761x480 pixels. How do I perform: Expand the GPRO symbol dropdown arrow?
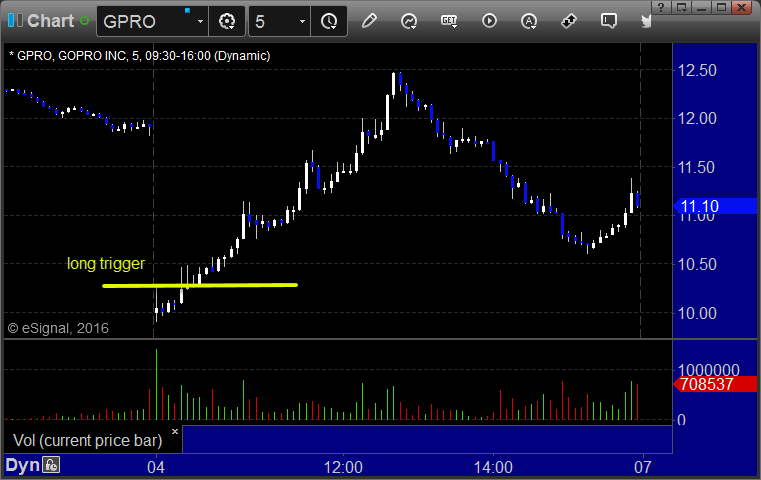pyautogui.click(x=200, y=22)
